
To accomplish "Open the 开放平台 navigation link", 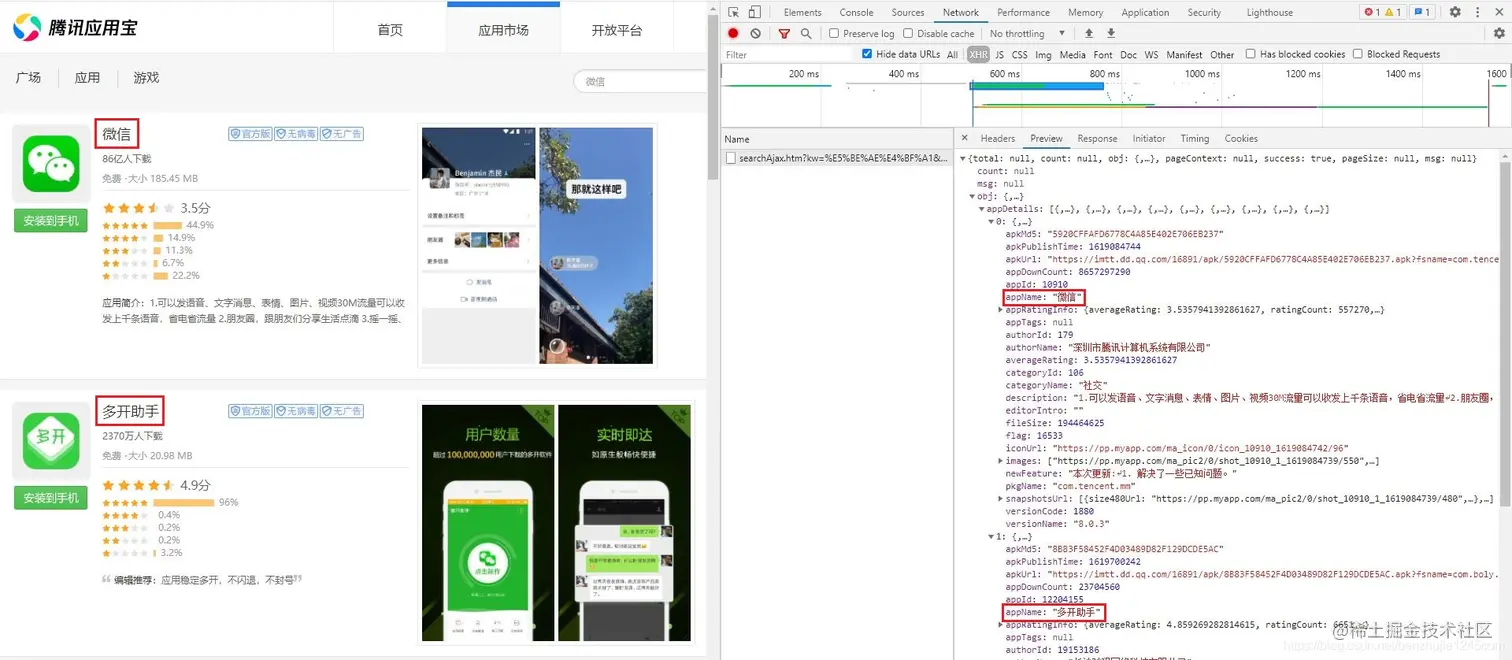I will point(617,30).
